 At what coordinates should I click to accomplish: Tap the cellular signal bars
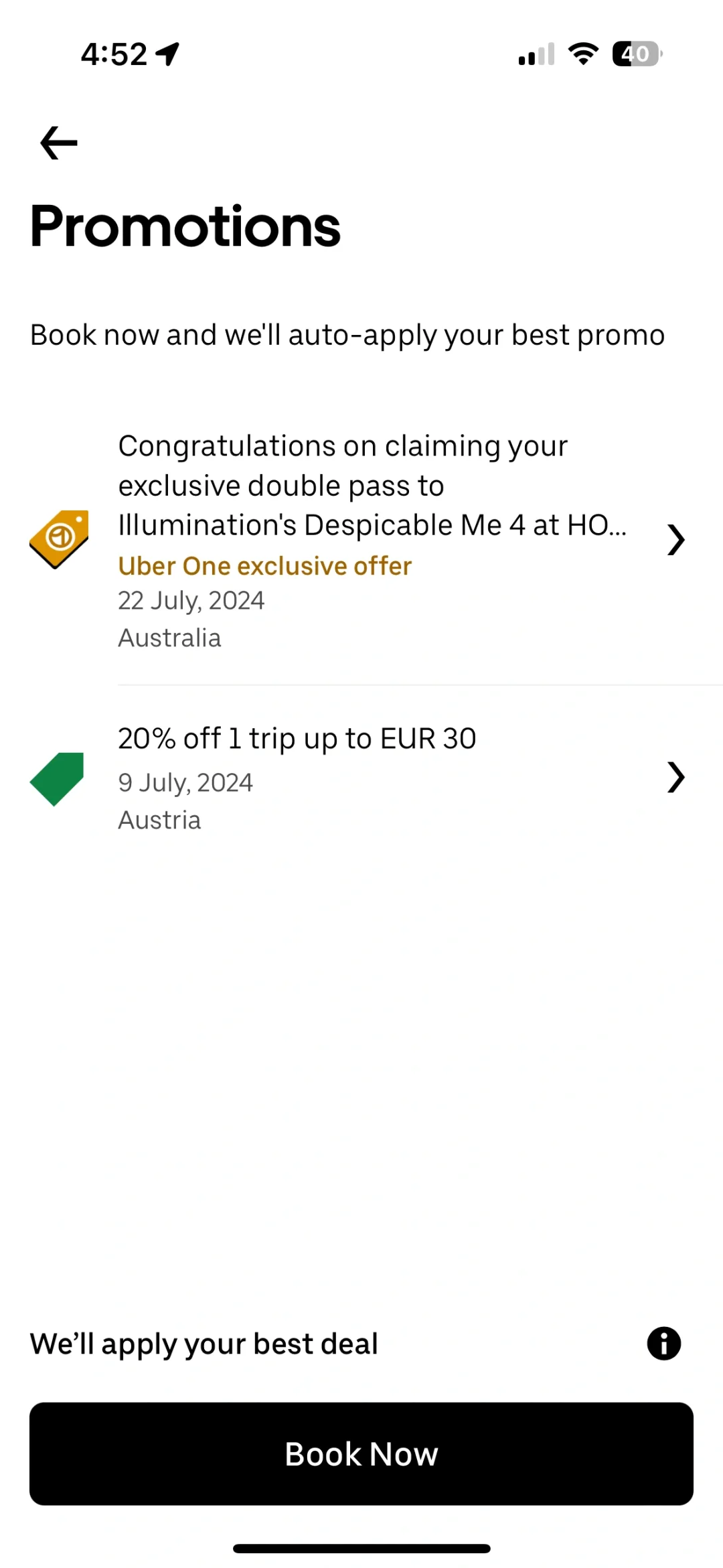(x=536, y=54)
